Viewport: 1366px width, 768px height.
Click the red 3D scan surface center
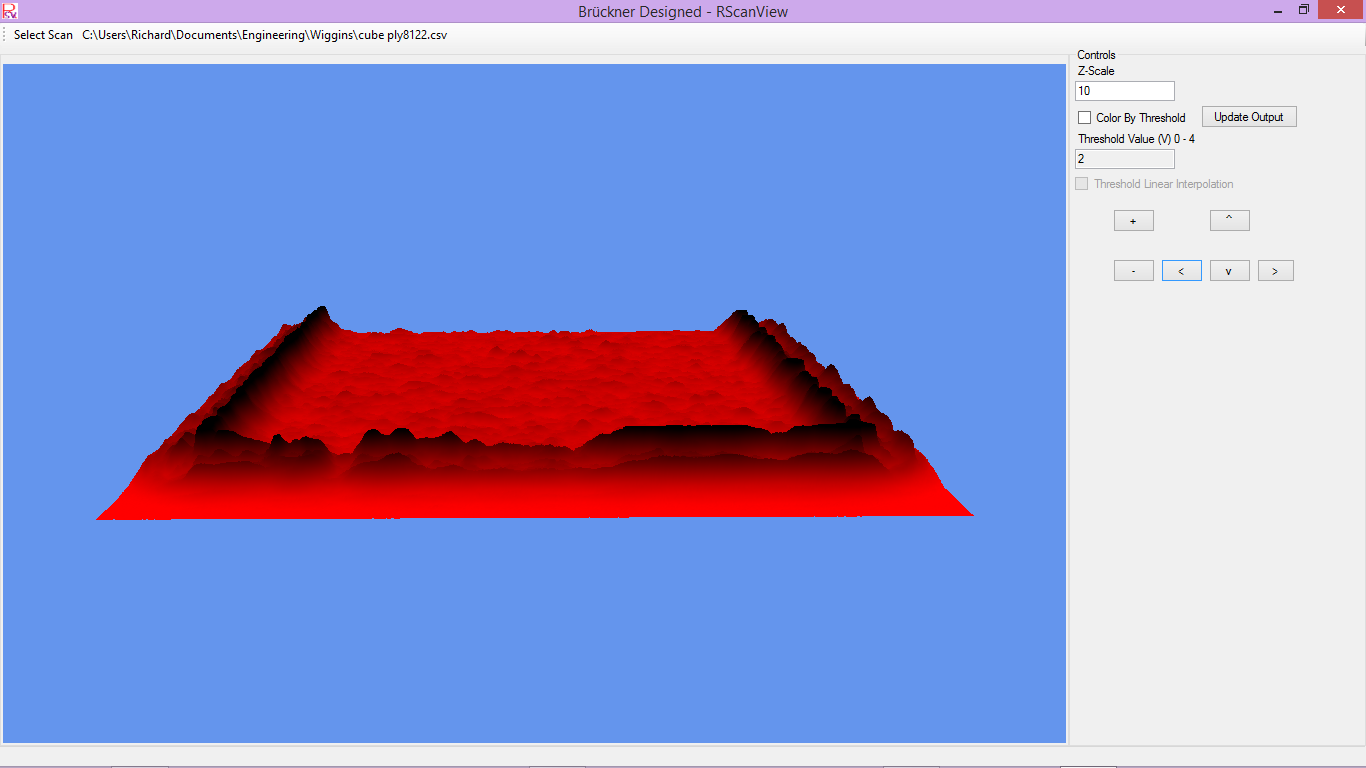(530, 390)
